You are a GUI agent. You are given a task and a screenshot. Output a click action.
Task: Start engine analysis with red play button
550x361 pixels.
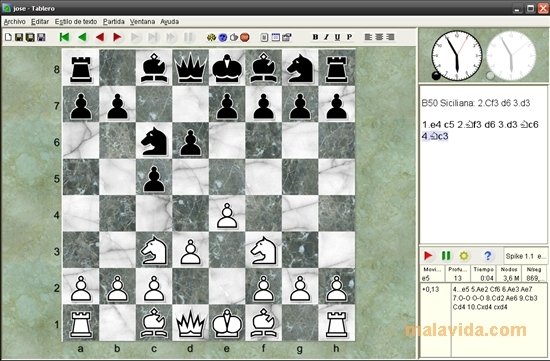[x=428, y=256]
